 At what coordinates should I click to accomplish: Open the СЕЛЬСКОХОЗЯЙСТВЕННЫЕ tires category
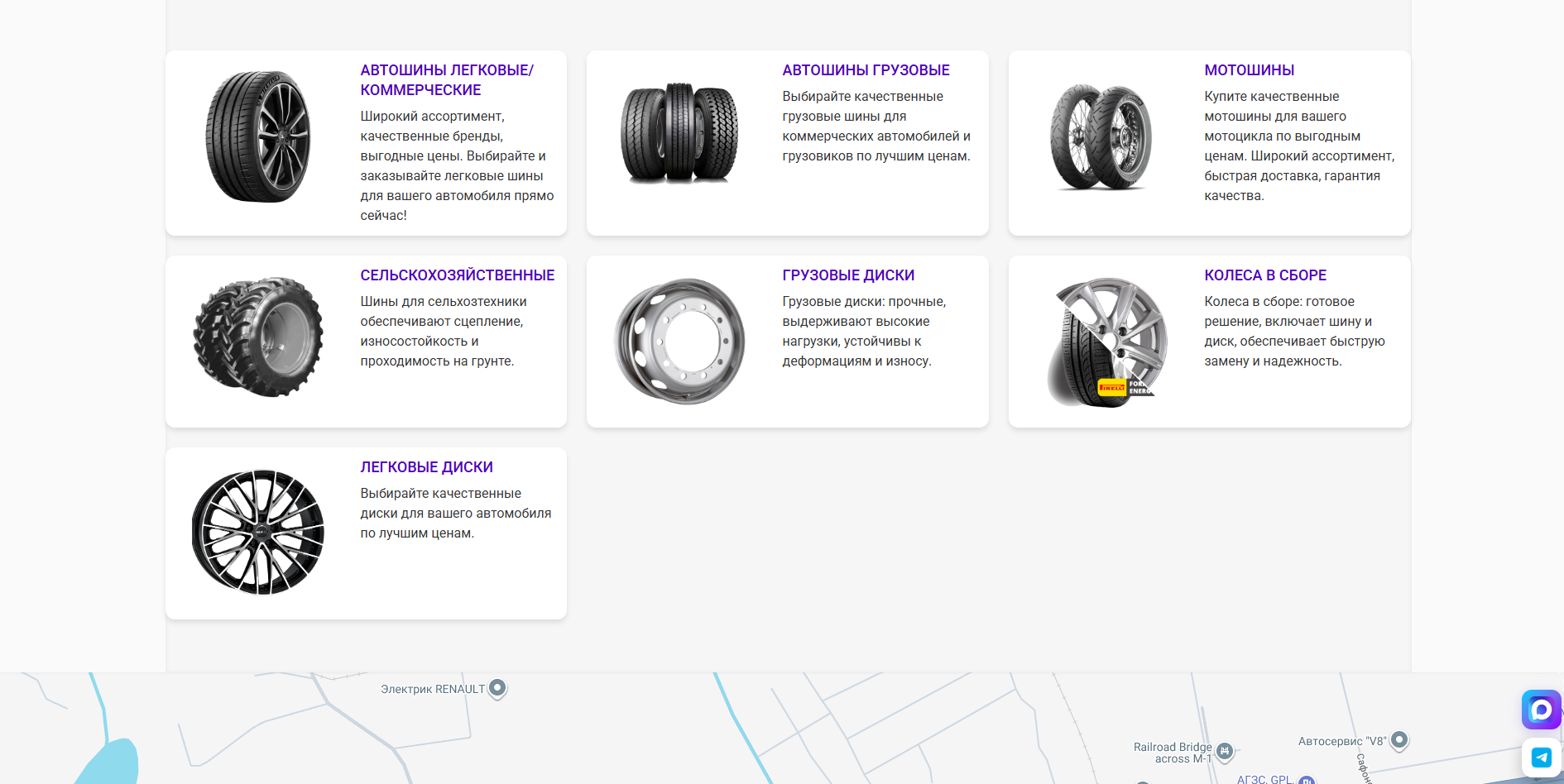click(457, 275)
